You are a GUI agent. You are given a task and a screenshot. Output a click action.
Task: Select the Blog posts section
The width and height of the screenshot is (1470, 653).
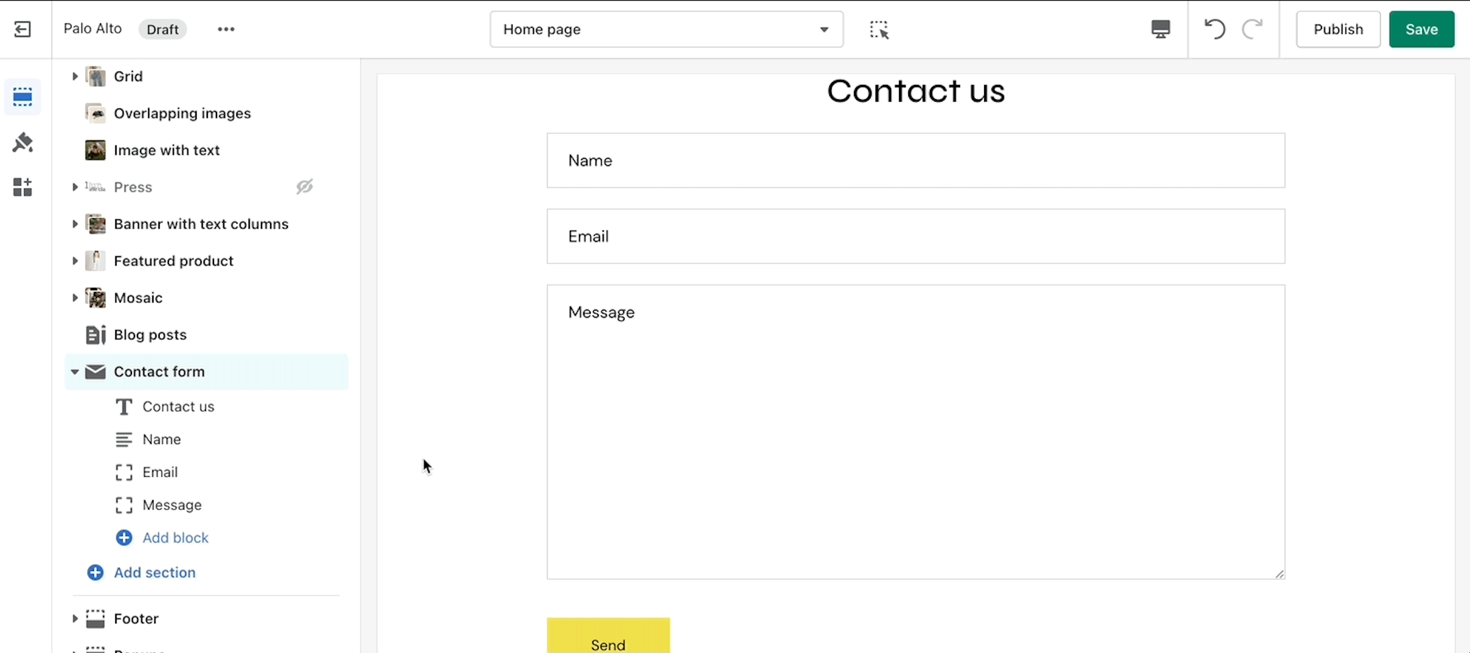(150, 335)
